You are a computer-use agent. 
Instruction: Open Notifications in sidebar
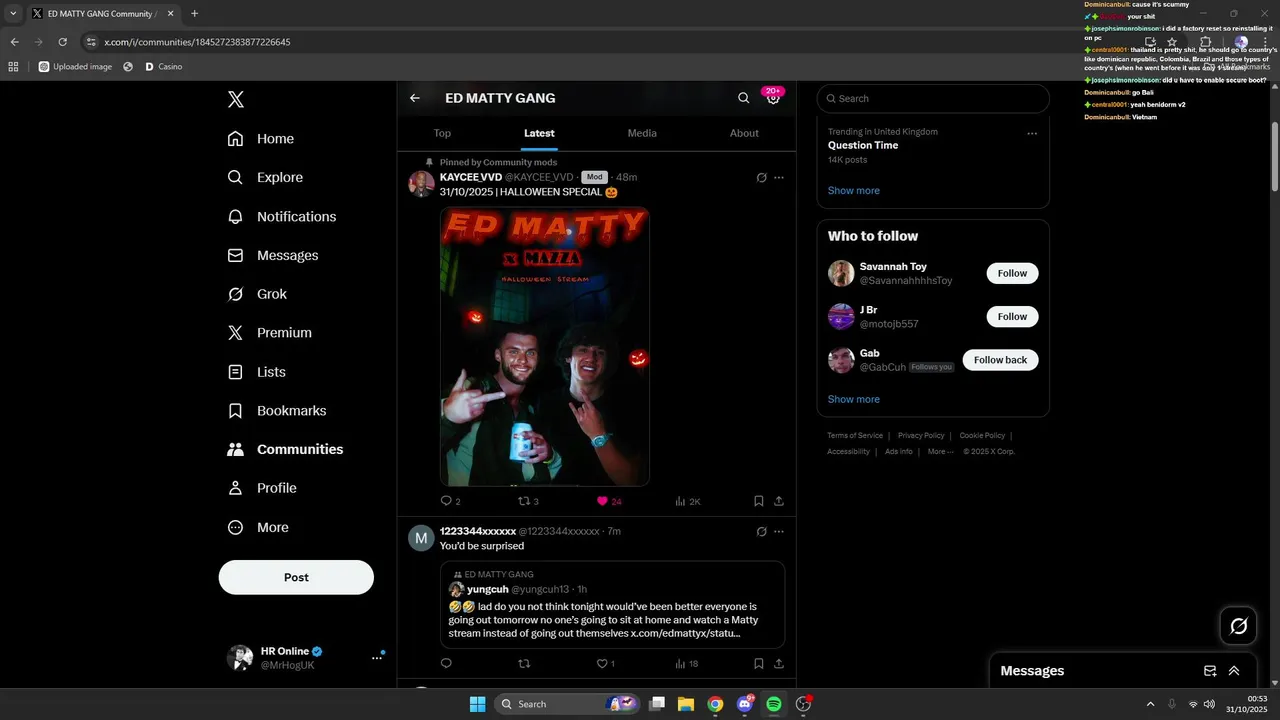point(282,216)
